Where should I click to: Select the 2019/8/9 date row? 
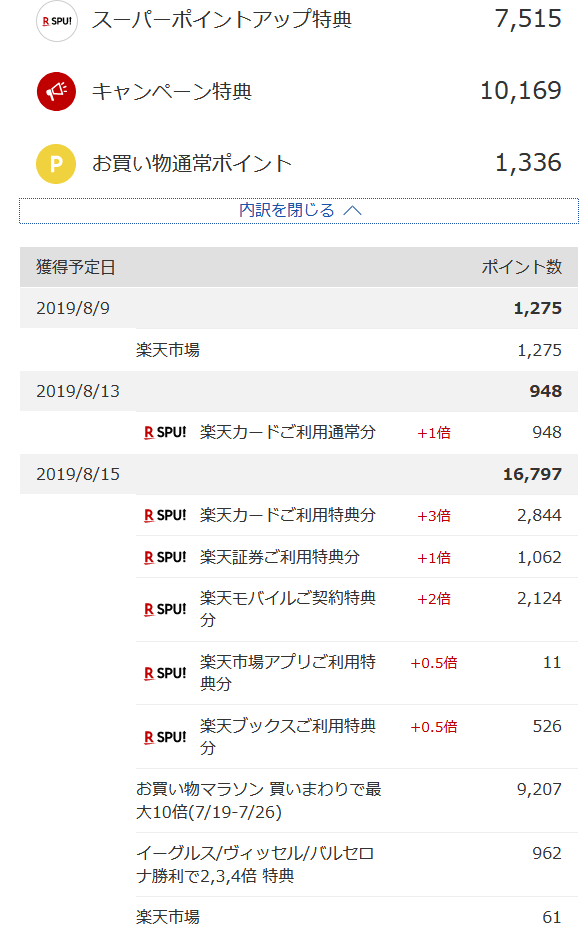pyautogui.click(x=299, y=308)
